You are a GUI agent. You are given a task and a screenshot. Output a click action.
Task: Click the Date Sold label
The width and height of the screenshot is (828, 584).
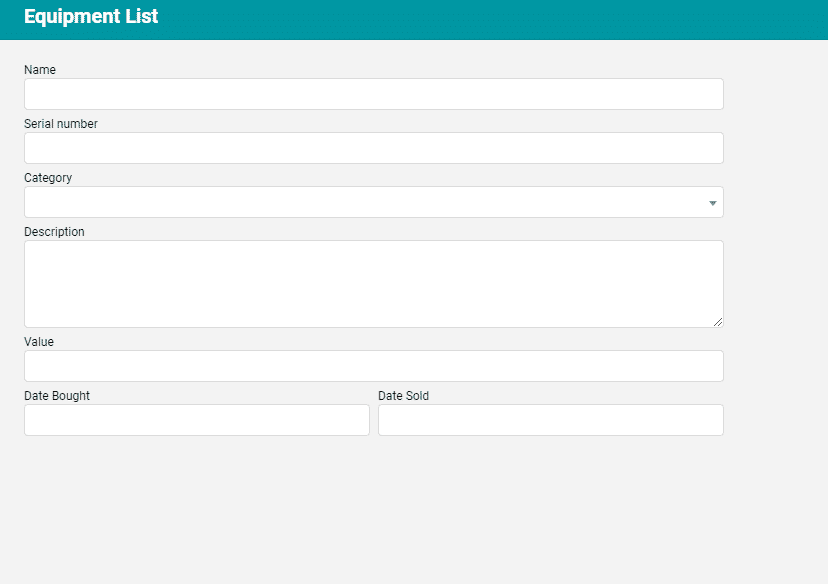(x=403, y=396)
